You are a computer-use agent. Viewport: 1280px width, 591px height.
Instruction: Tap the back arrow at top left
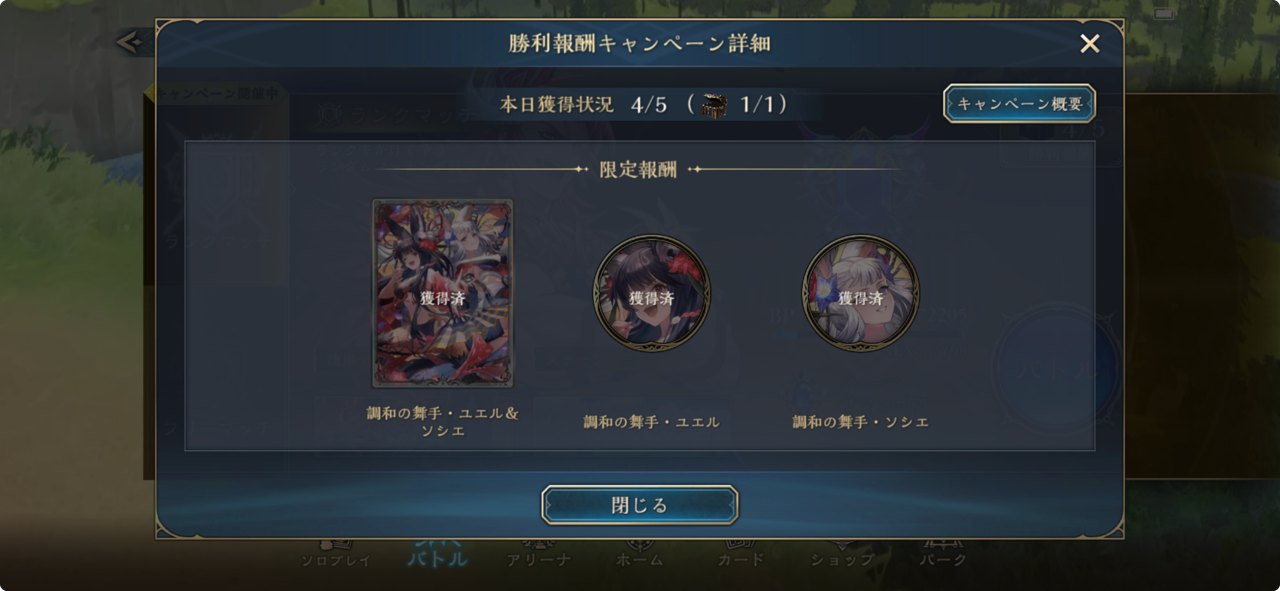tap(128, 42)
